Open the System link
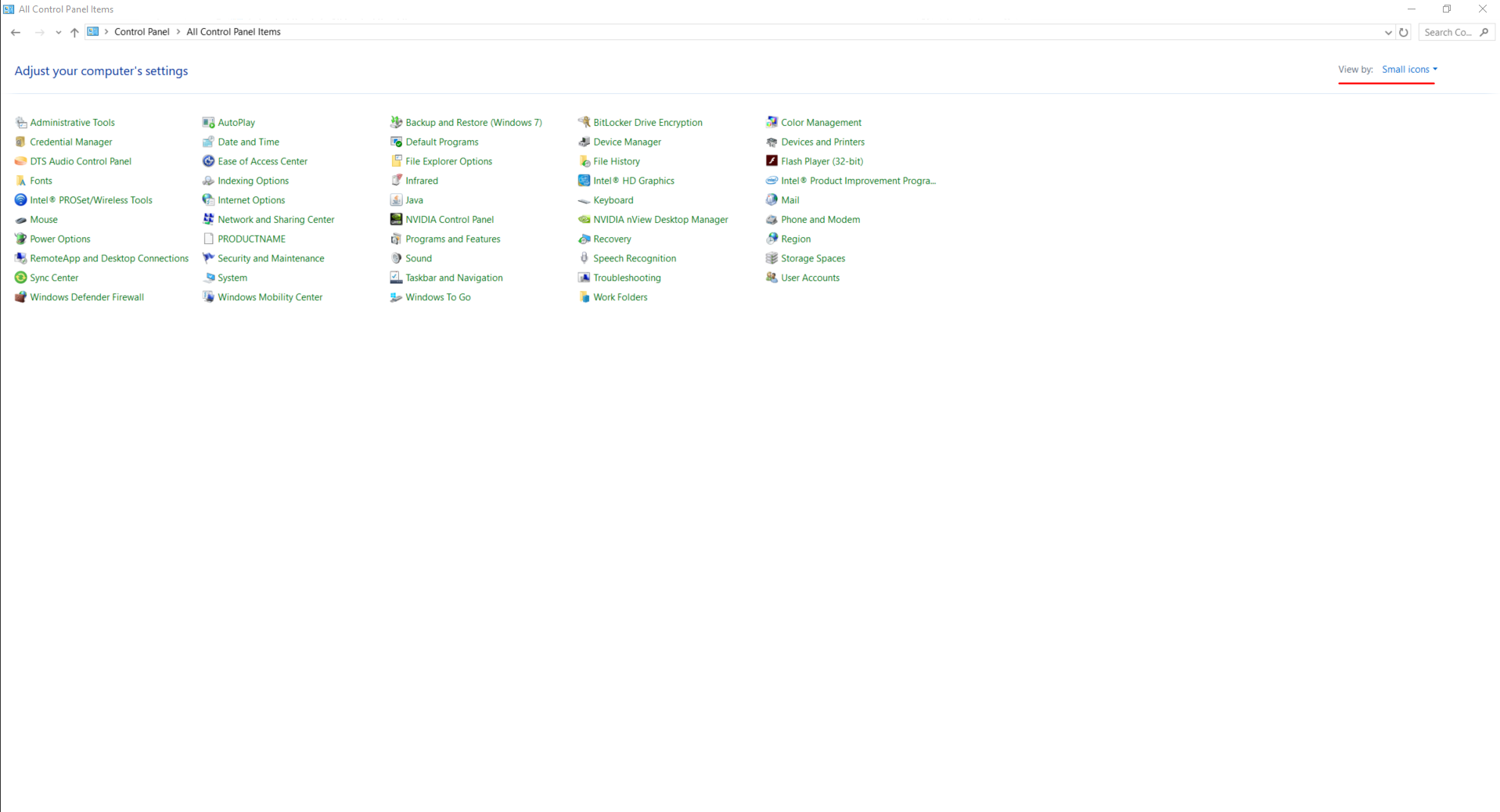Viewport: 1500px width, 812px height. tap(232, 278)
